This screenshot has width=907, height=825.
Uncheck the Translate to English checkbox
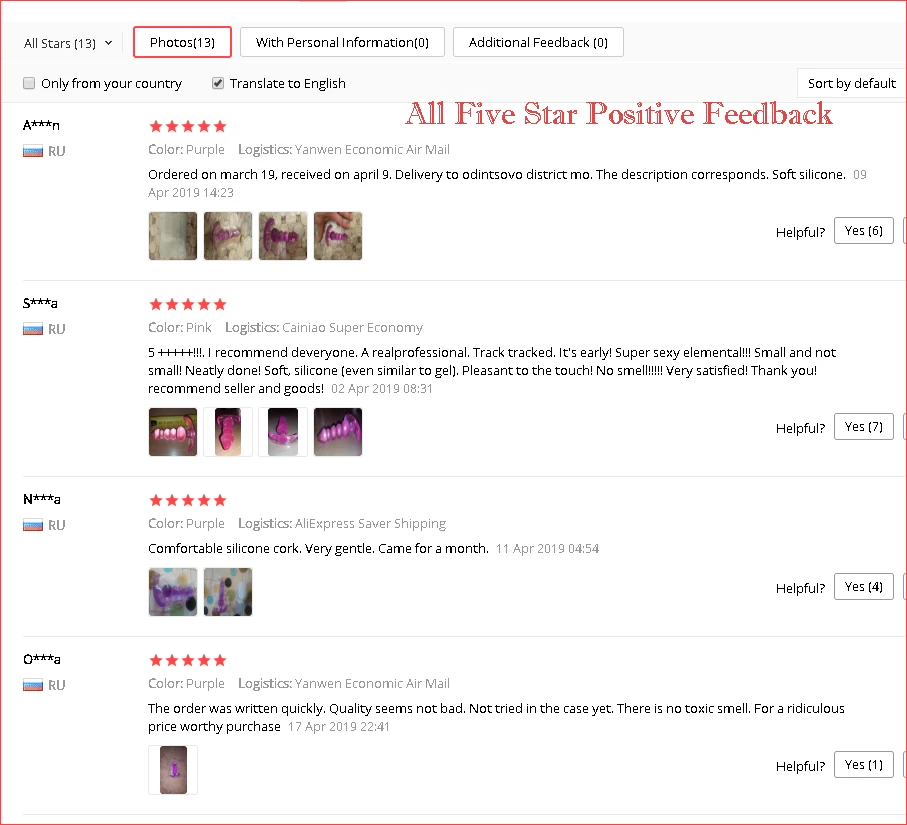pos(217,83)
